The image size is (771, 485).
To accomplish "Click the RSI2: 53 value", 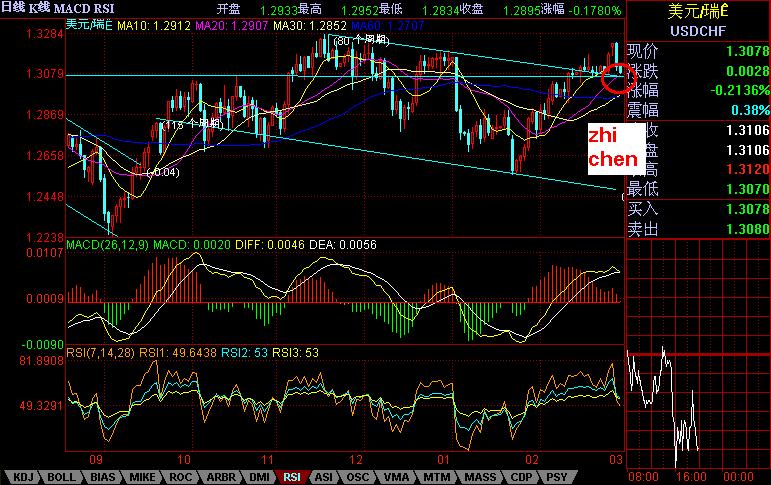I will (x=244, y=353).
